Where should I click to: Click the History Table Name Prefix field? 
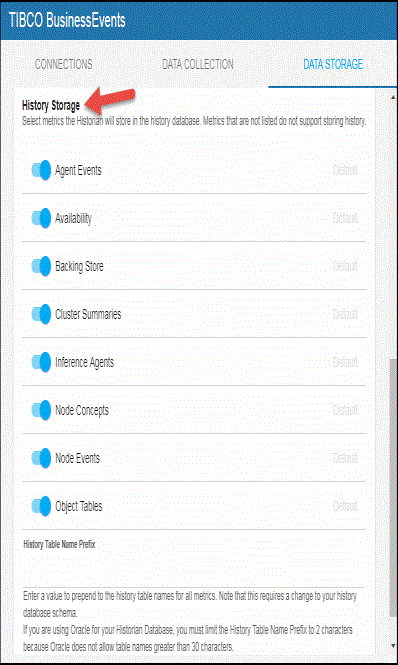(193, 570)
